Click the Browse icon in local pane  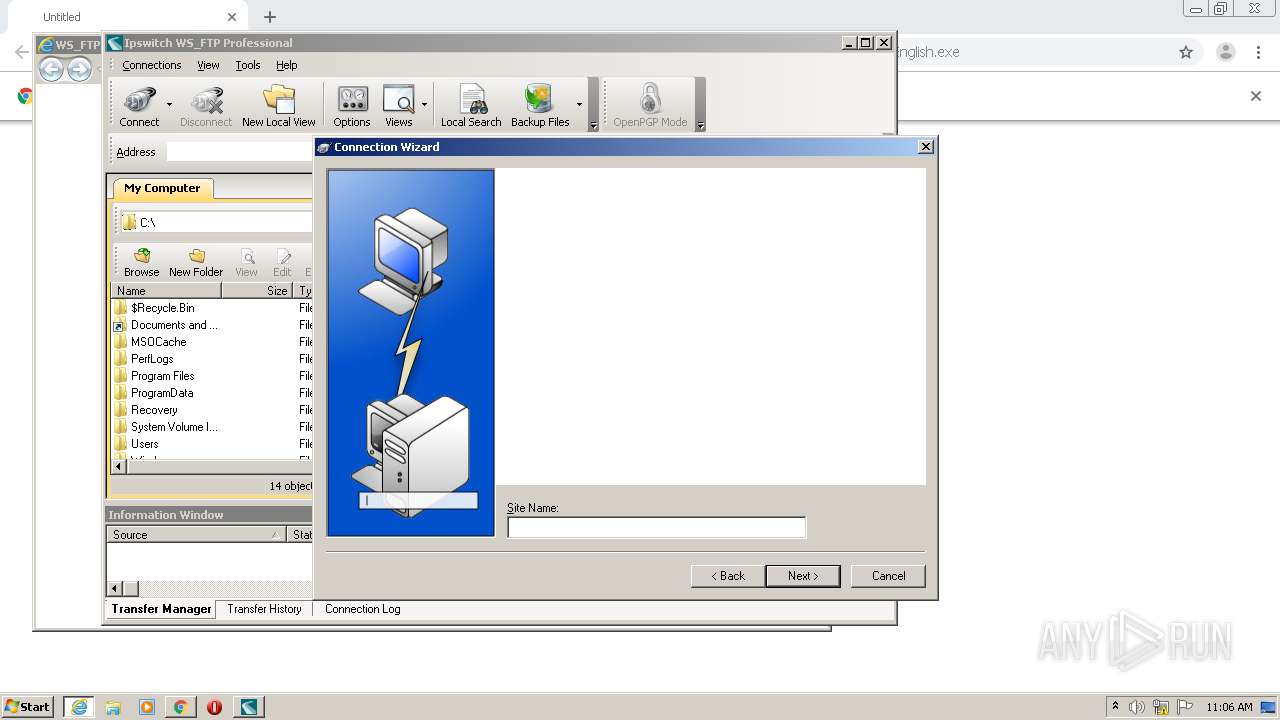(141, 263)
